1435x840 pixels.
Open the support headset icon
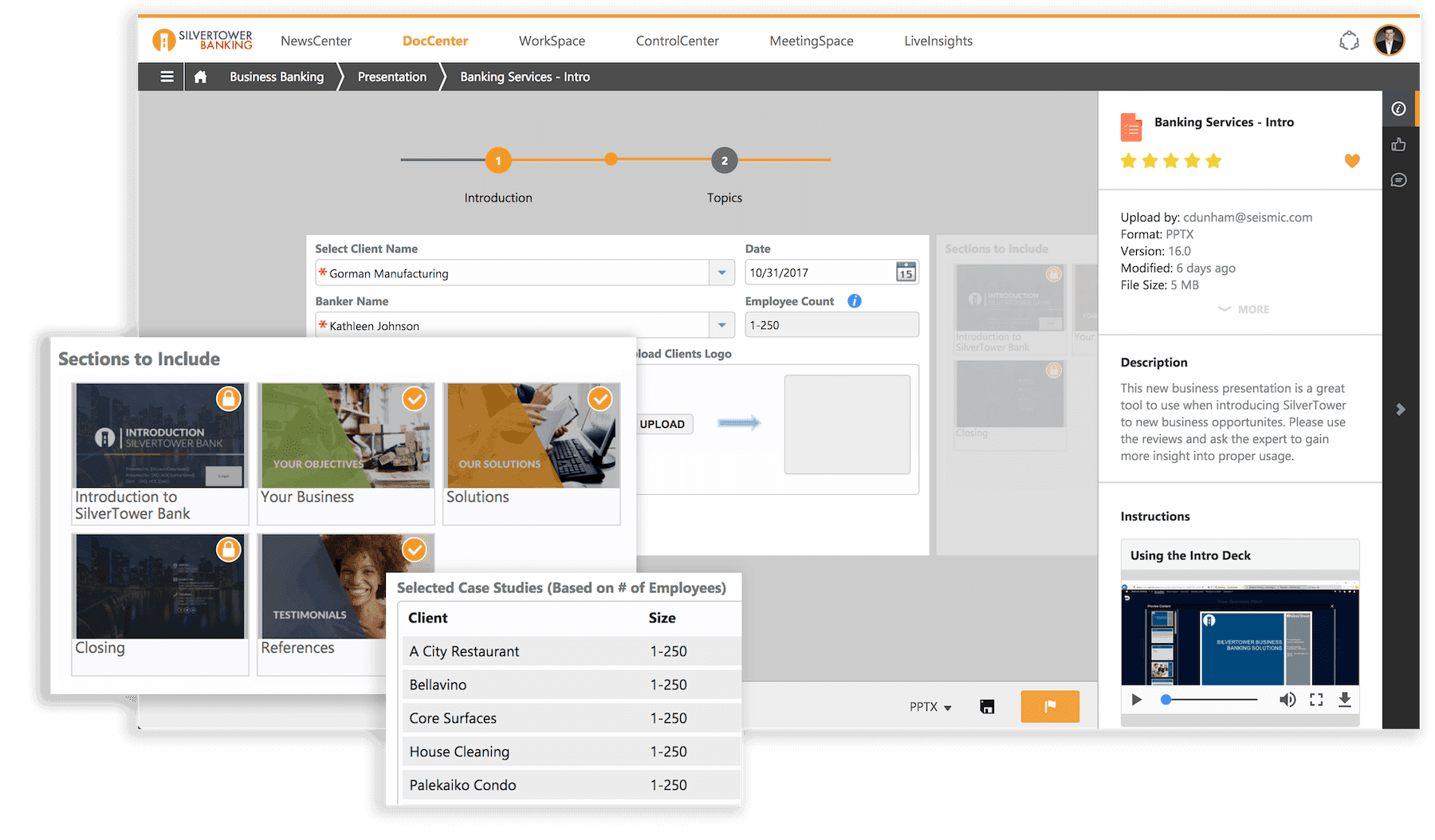pyautogui.click(x=1349, y=41)
